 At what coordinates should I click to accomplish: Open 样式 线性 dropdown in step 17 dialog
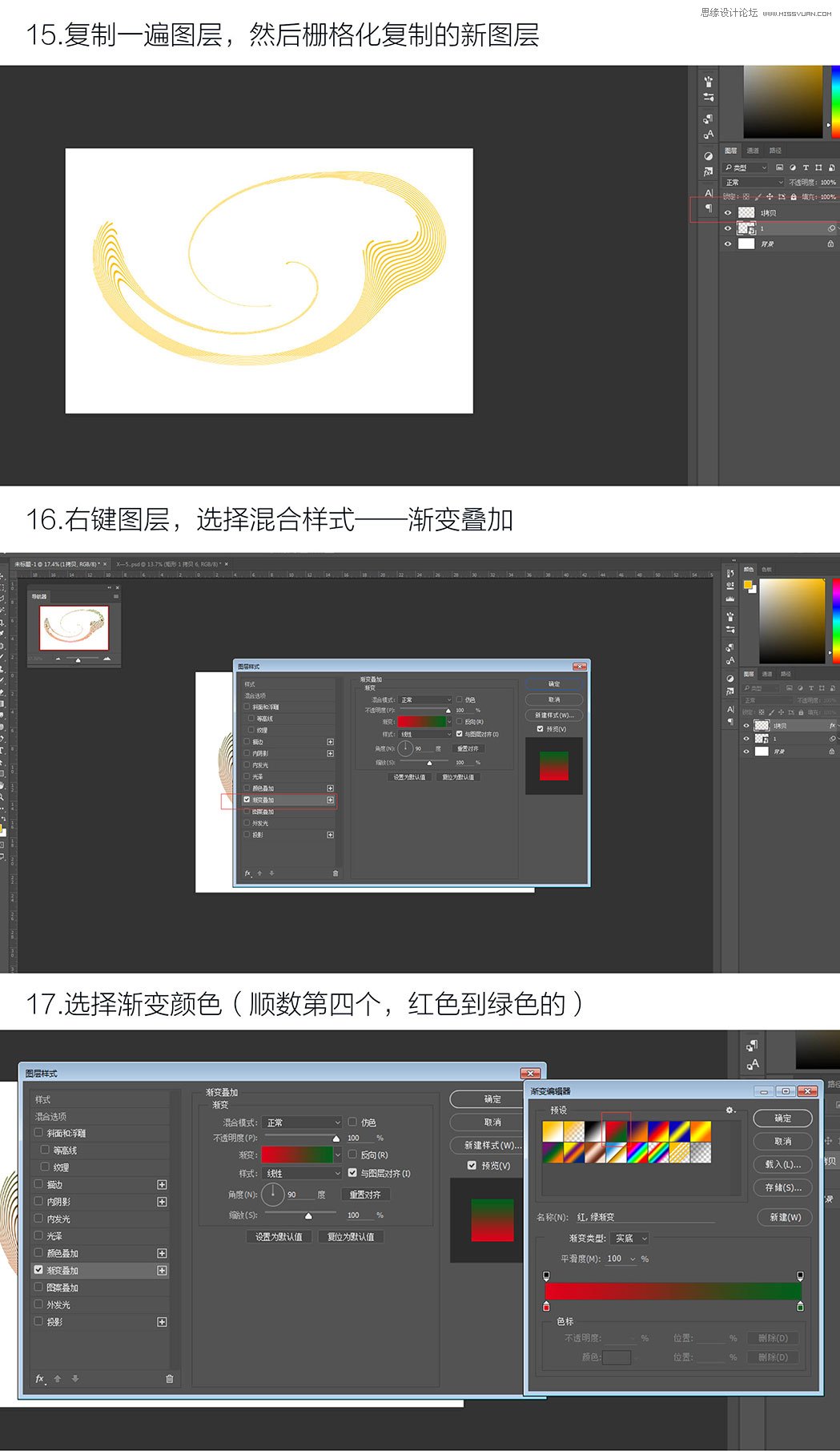[x=303, y=1173]
